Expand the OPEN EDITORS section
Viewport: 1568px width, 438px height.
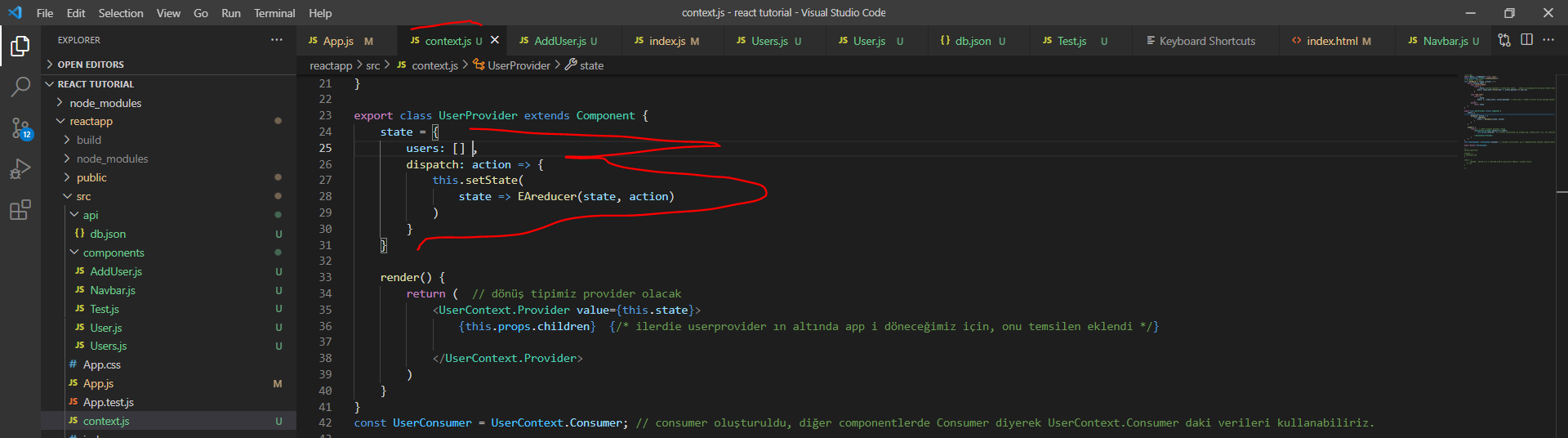(x=90, y=65)
